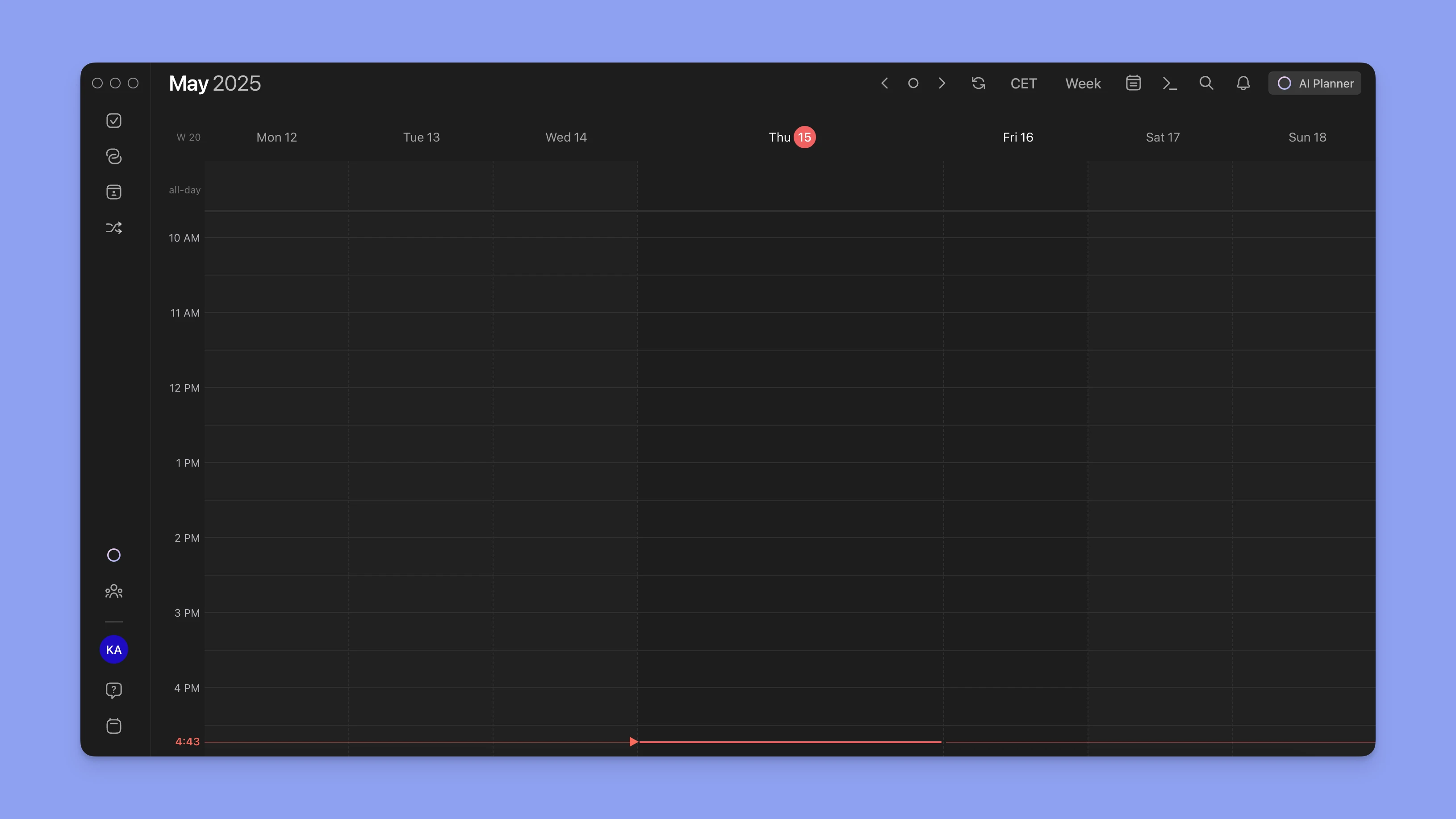Click the shuffle arrows icon in sidebar
Screen dimensions: 1456x819
click(113, 228)
